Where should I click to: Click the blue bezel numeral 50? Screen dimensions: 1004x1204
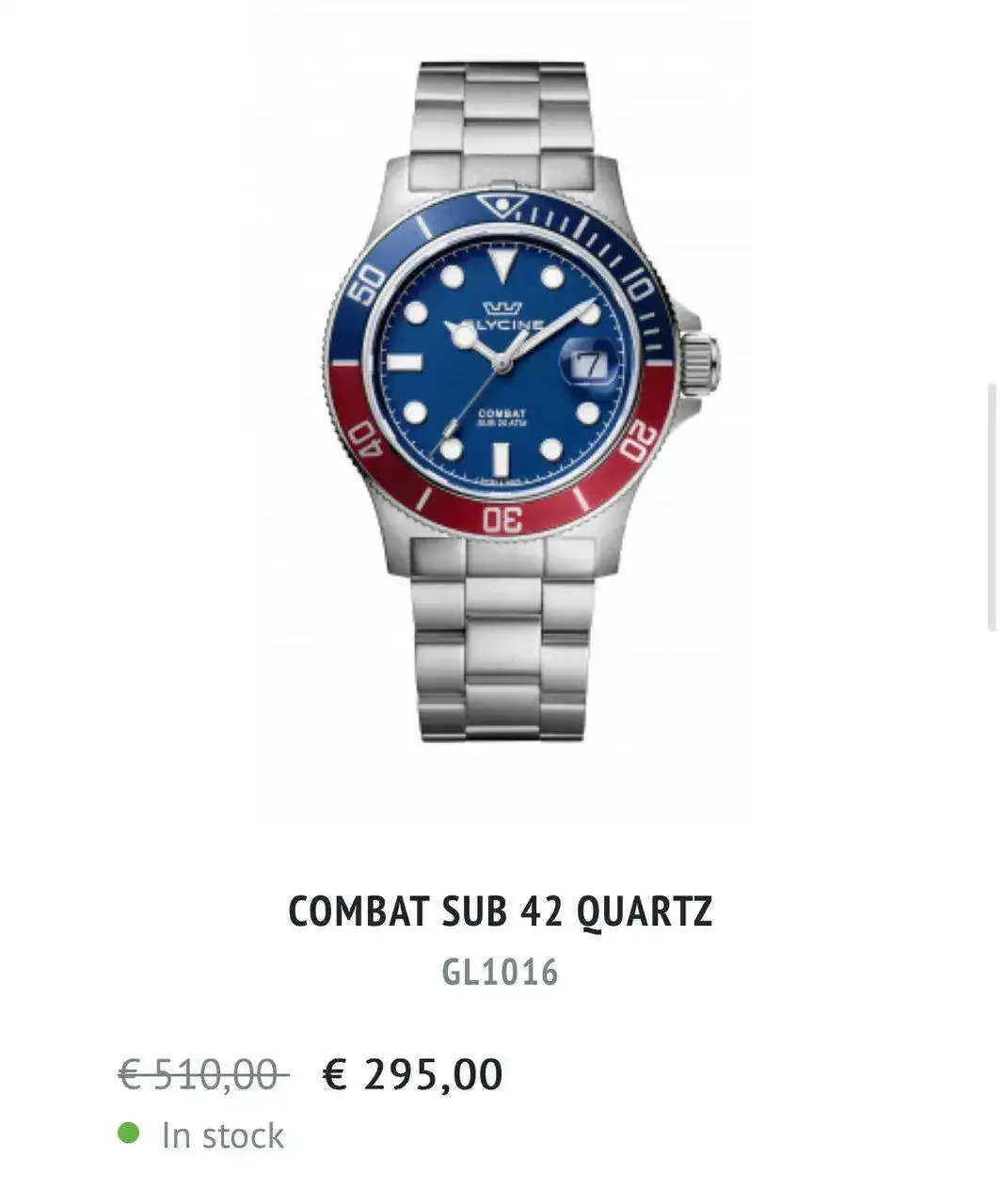(x=364, y=284)
